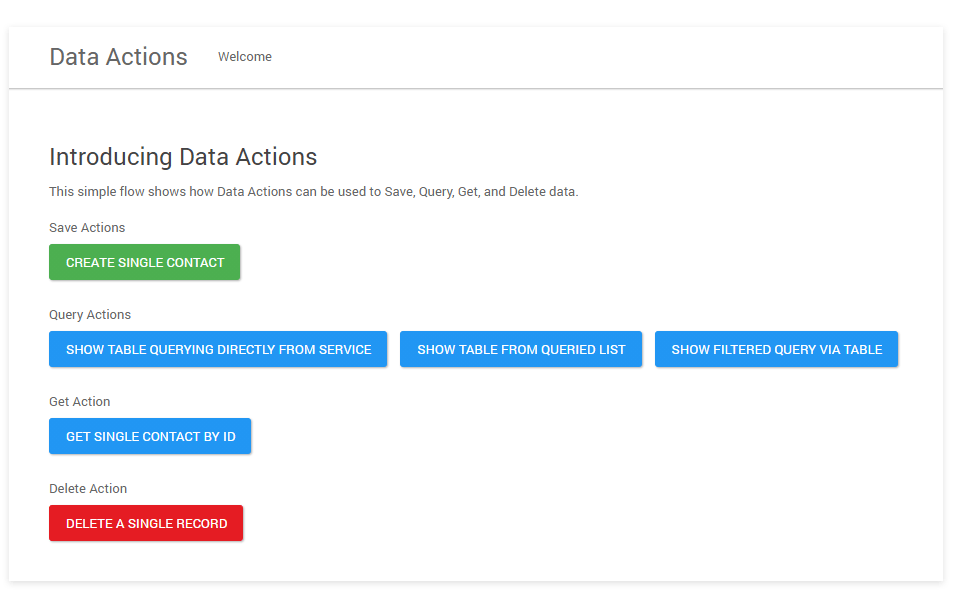Open the Welcome navigation item
This screenshot has width=953, height=608.
pyautogui.click(x=244, y=57)
